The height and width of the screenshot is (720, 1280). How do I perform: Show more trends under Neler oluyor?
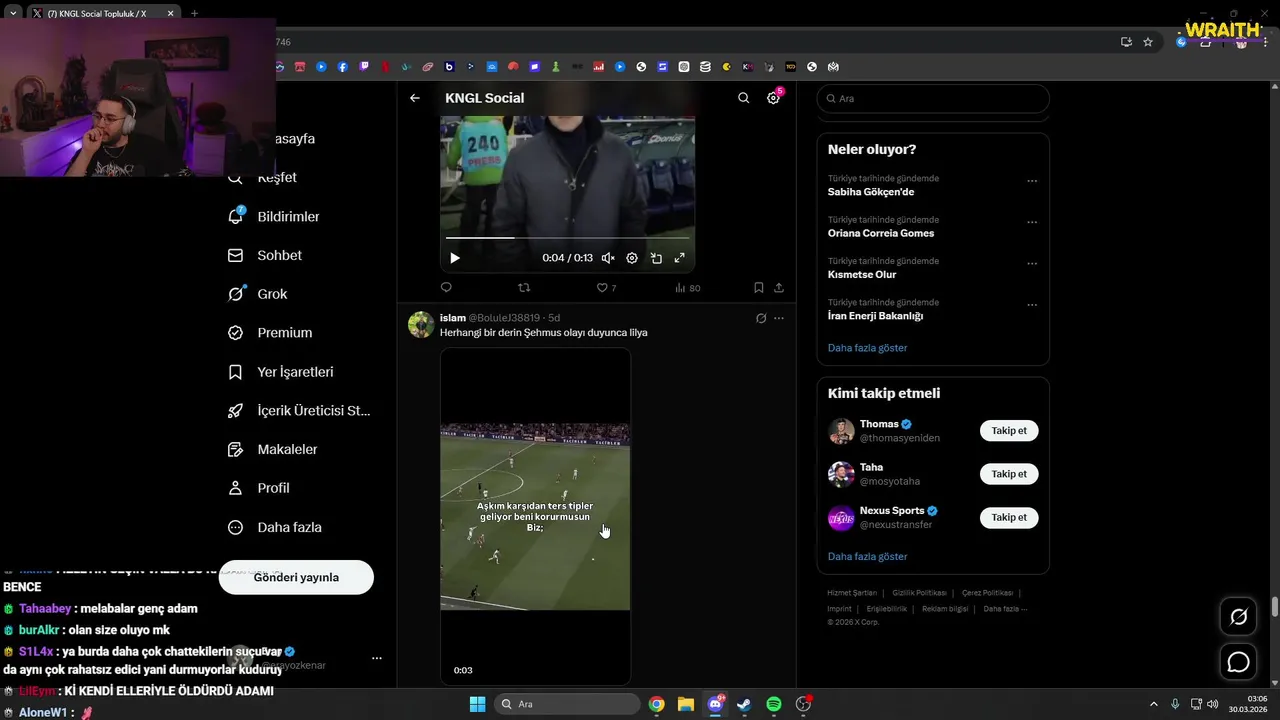[867, 348]
